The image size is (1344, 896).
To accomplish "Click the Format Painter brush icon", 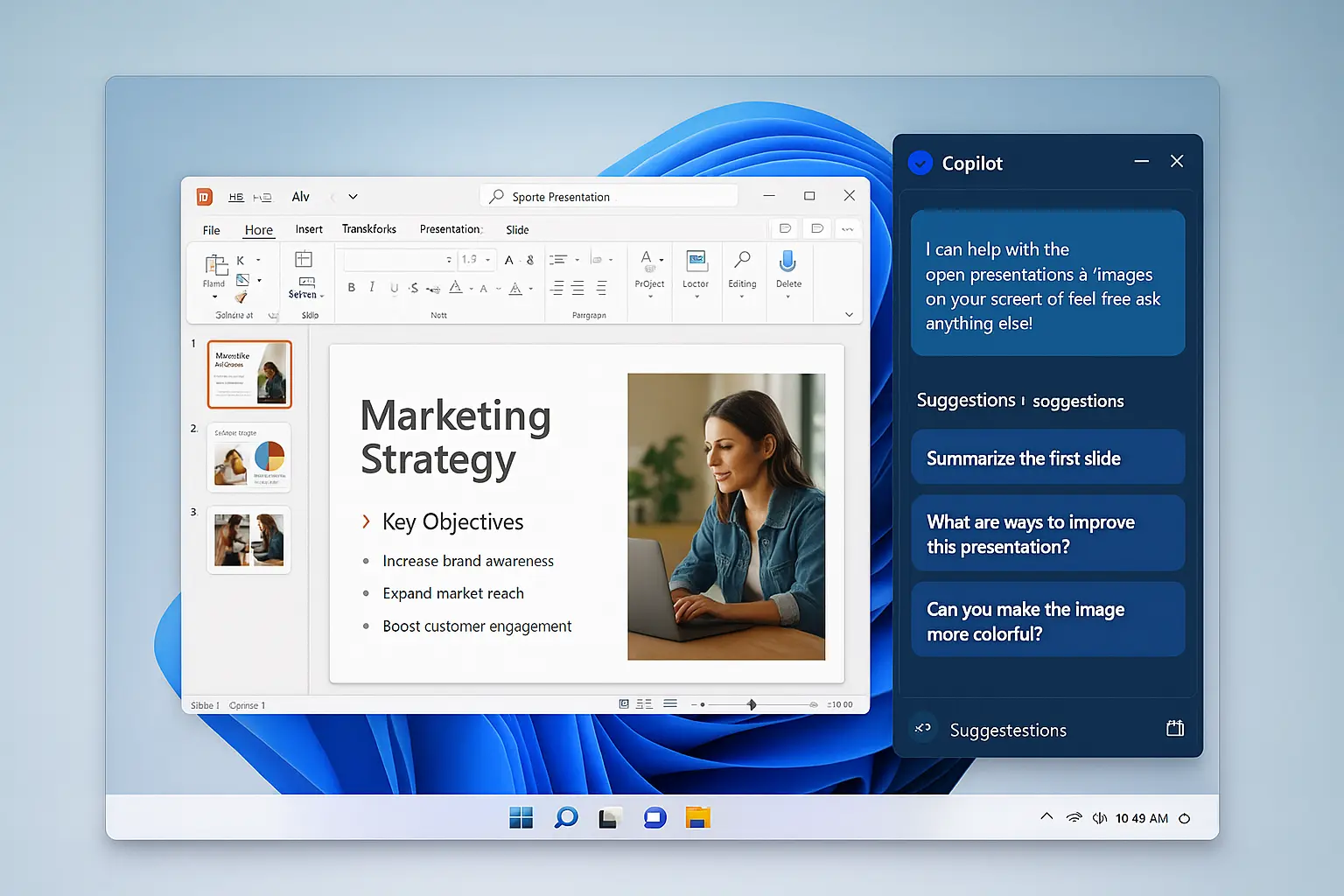I will (x=241, y=297).
